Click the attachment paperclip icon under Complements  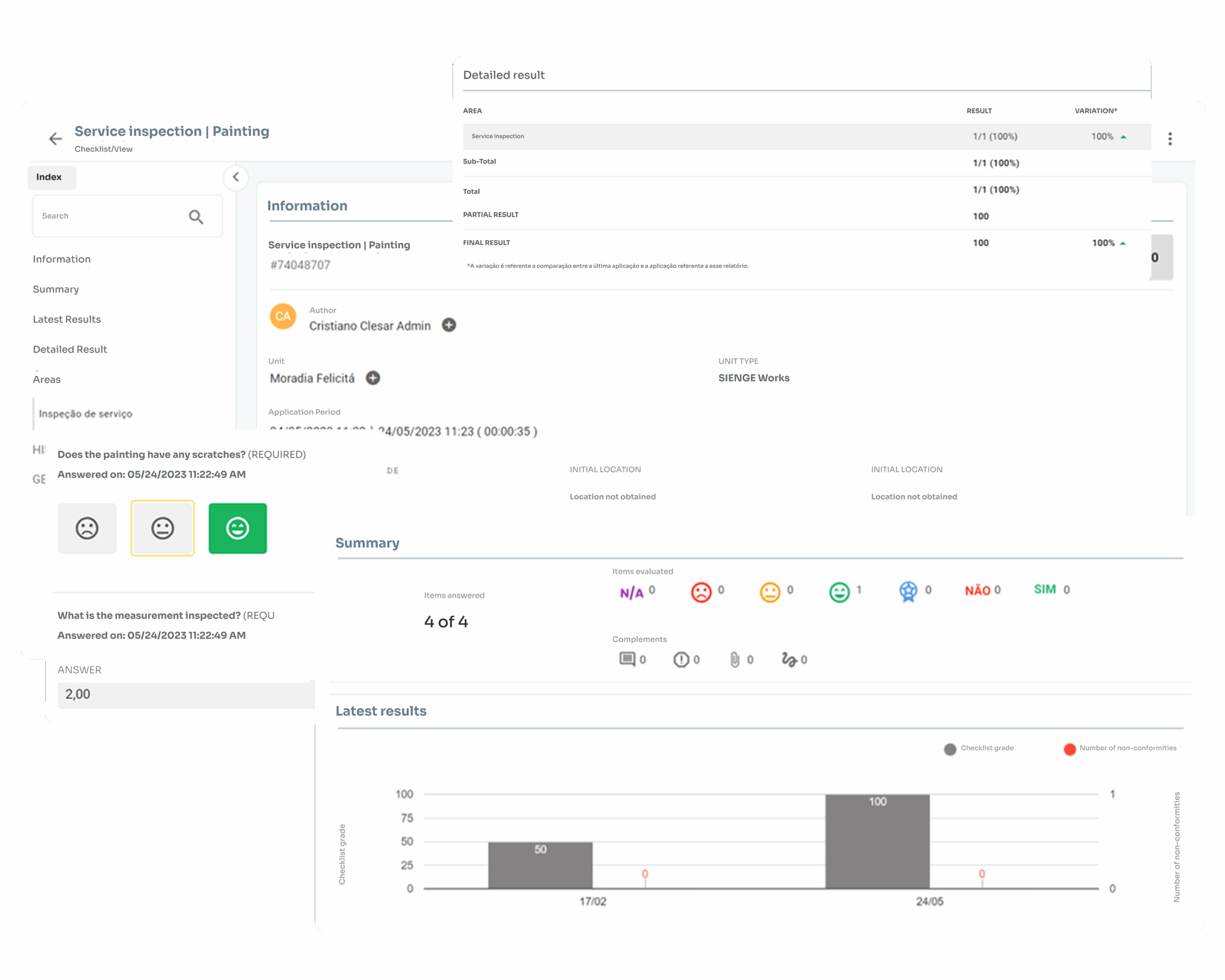735,659
